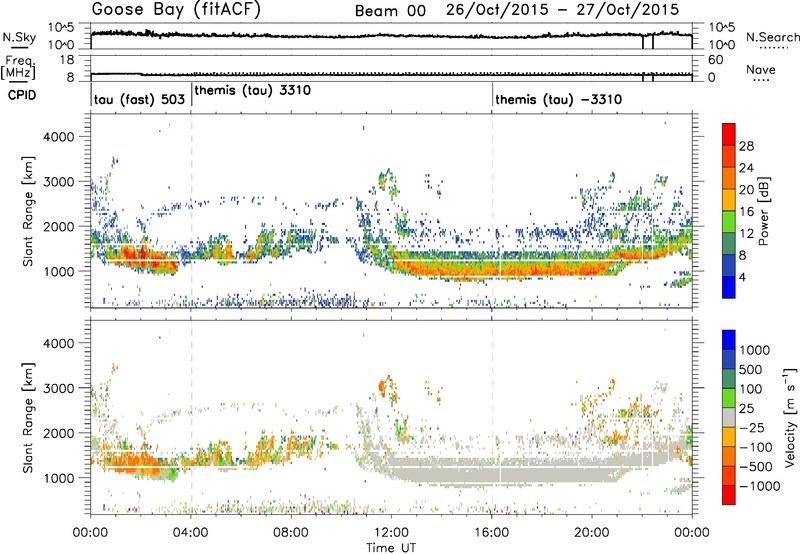Viewport: 800px width, 554px height.
Task: Click the red bottom segment of Velocity color bar
Action: [729, 495]
